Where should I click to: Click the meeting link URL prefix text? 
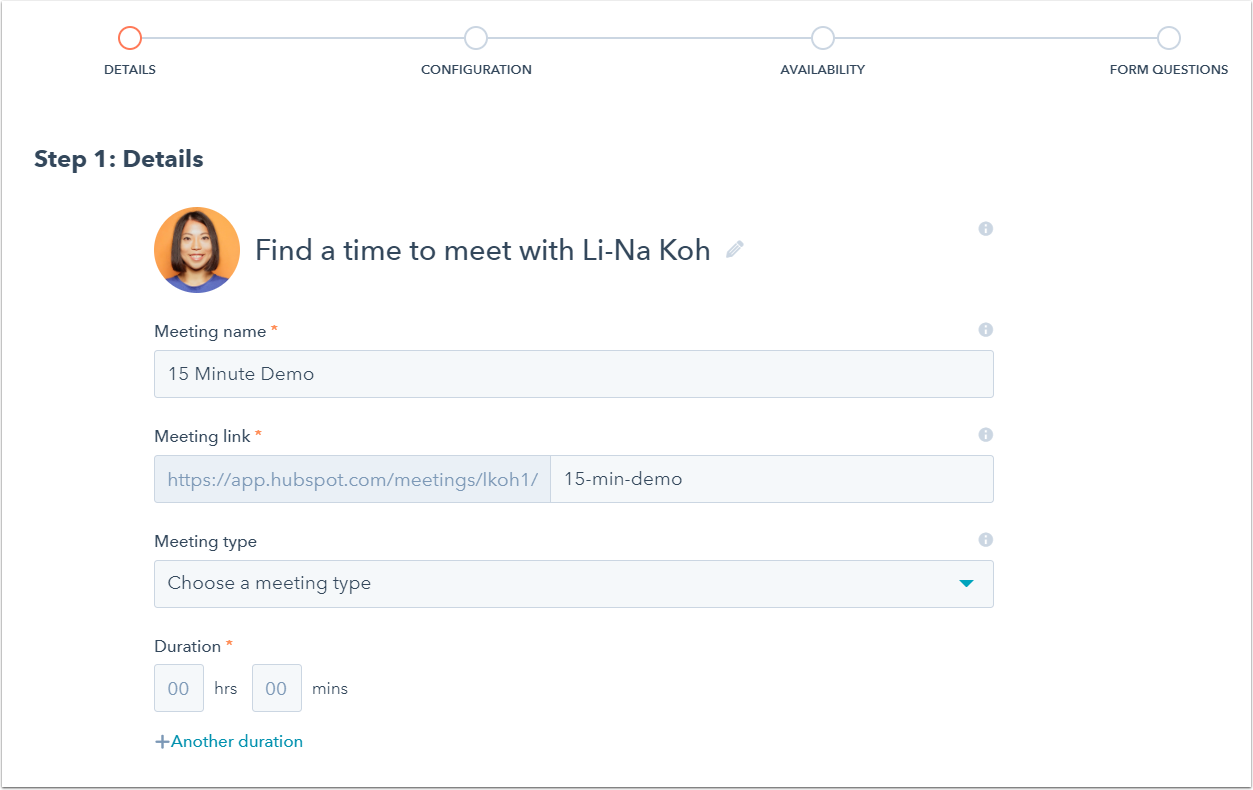(352, 479)
